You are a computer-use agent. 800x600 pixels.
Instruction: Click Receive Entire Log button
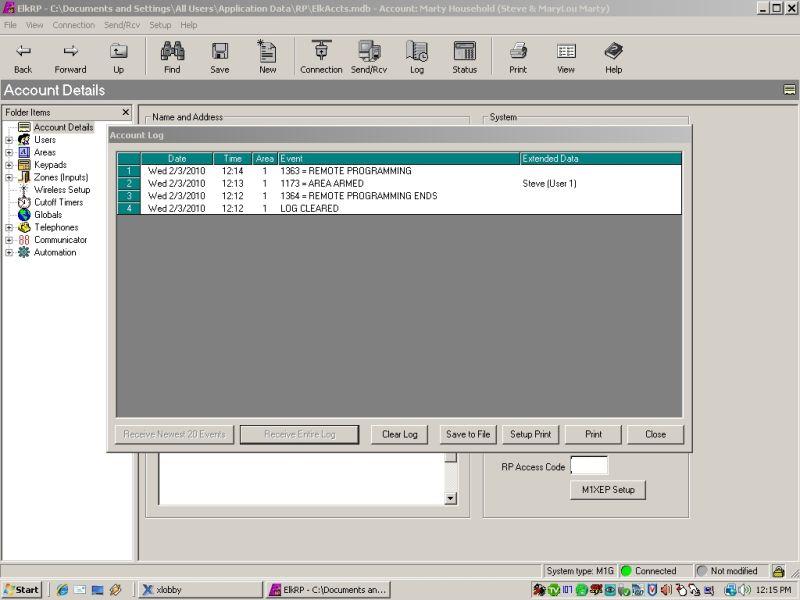pyautogui.click(x=299, y=435)
